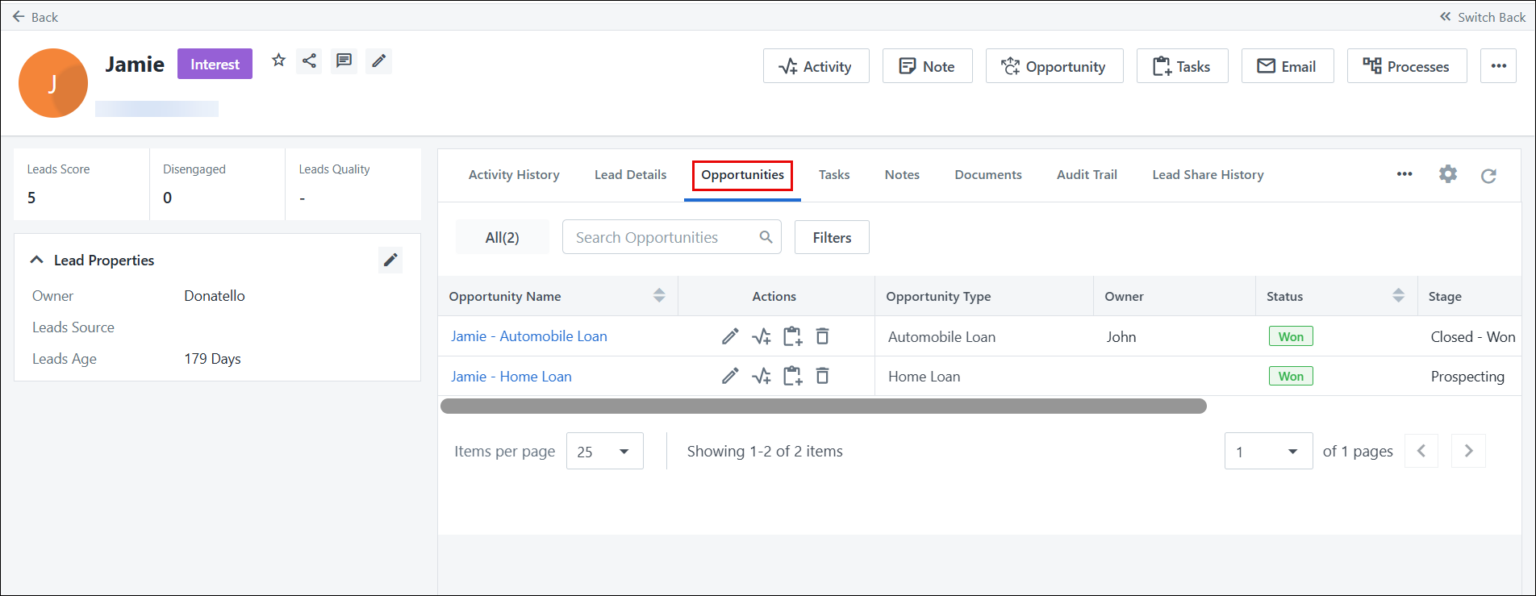The width and height of the screenshot is (1536, 596).
Task: Refresh the Opportunities list
Action: [x=1488, y=174]
